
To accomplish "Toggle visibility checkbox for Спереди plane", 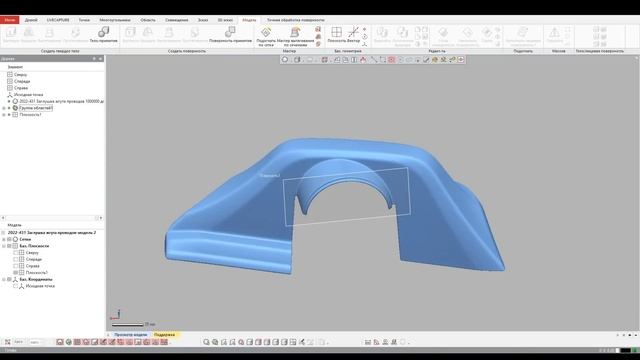I will [x=16, y=259].
